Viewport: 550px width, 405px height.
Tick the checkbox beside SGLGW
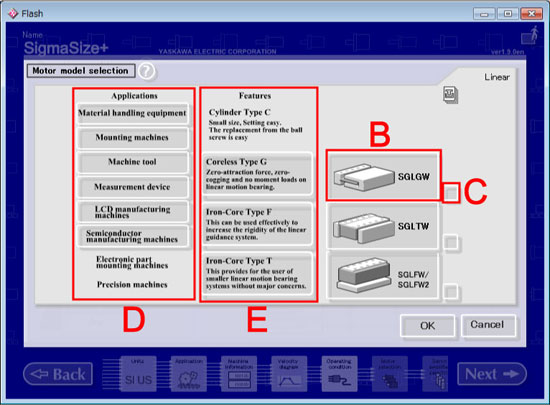[451, 193]
